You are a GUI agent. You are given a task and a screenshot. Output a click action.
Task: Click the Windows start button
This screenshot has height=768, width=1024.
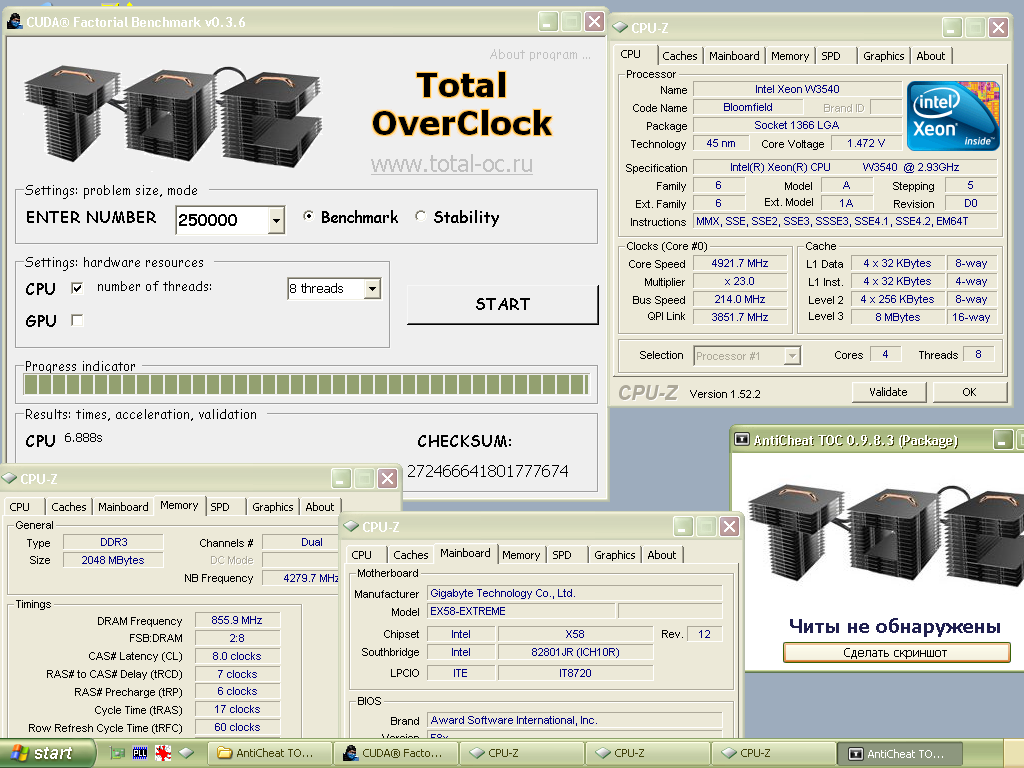(x=48, y=753)
